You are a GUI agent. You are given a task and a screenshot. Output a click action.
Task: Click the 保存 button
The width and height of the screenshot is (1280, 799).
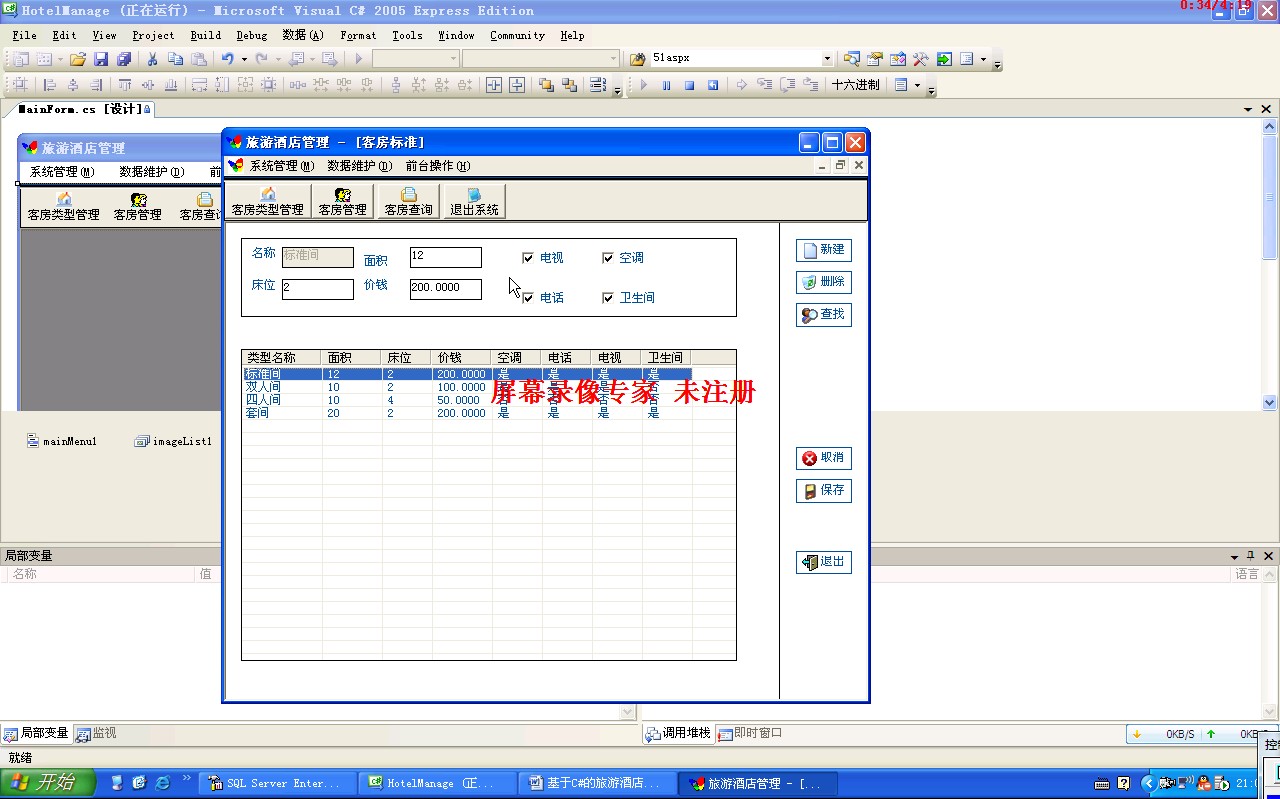[824, 490]
